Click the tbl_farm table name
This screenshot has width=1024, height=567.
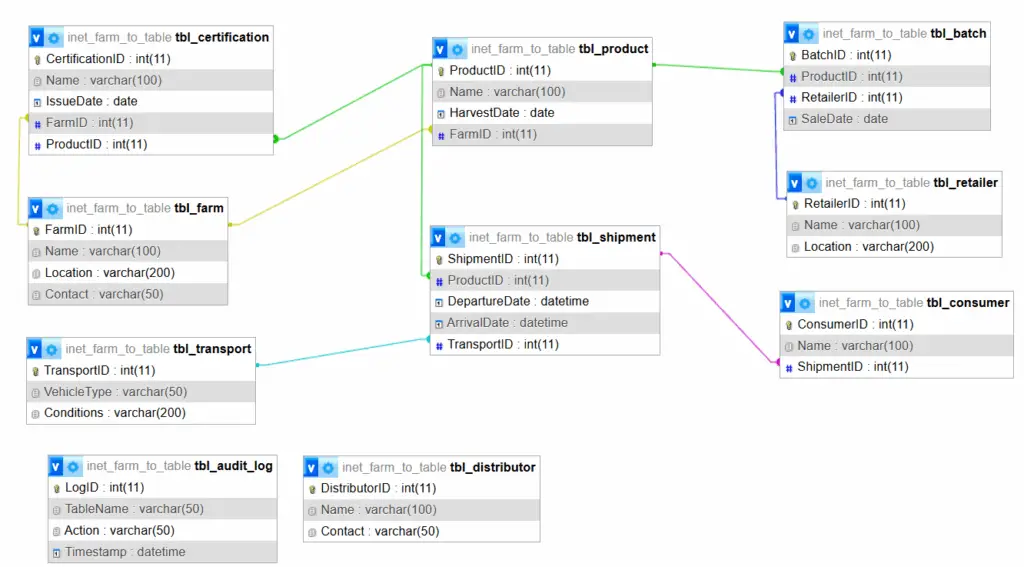pyautogui.click(x=199, y=208)
